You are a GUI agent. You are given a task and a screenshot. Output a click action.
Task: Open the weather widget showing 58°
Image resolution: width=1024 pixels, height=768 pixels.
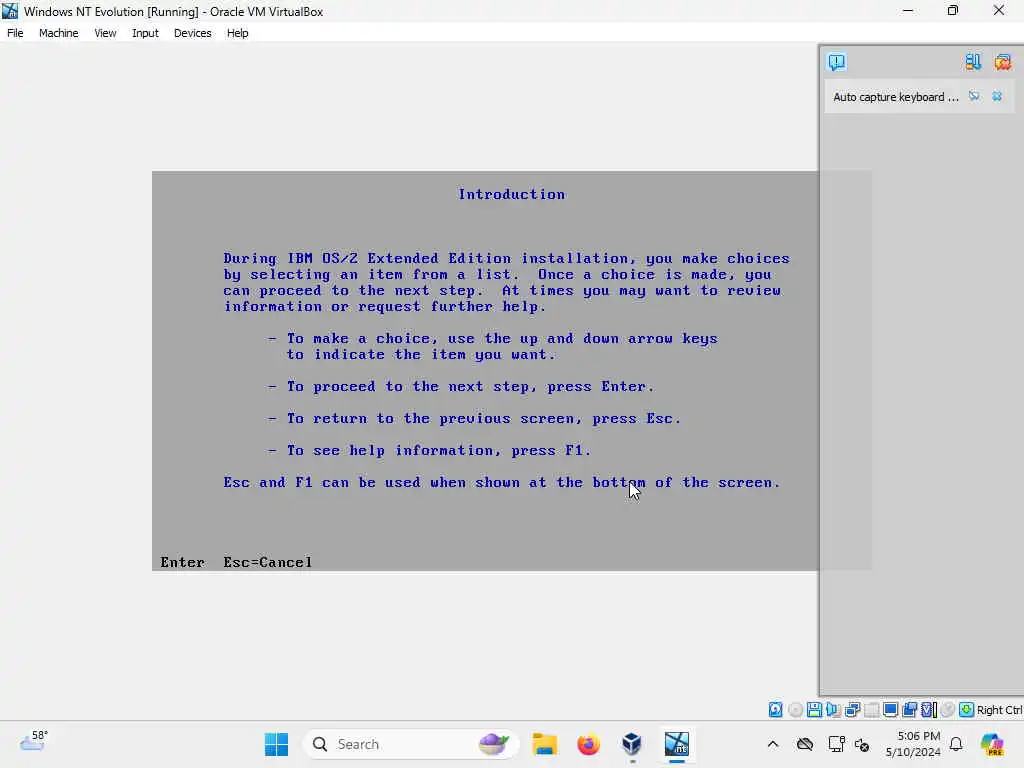point(34,741)
